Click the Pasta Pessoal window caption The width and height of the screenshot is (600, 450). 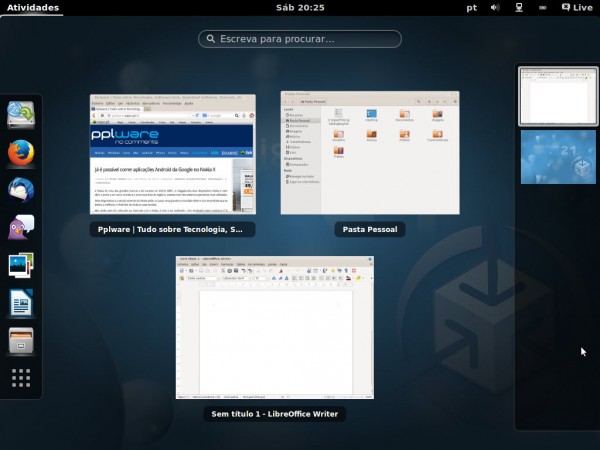tap(370, 230)
